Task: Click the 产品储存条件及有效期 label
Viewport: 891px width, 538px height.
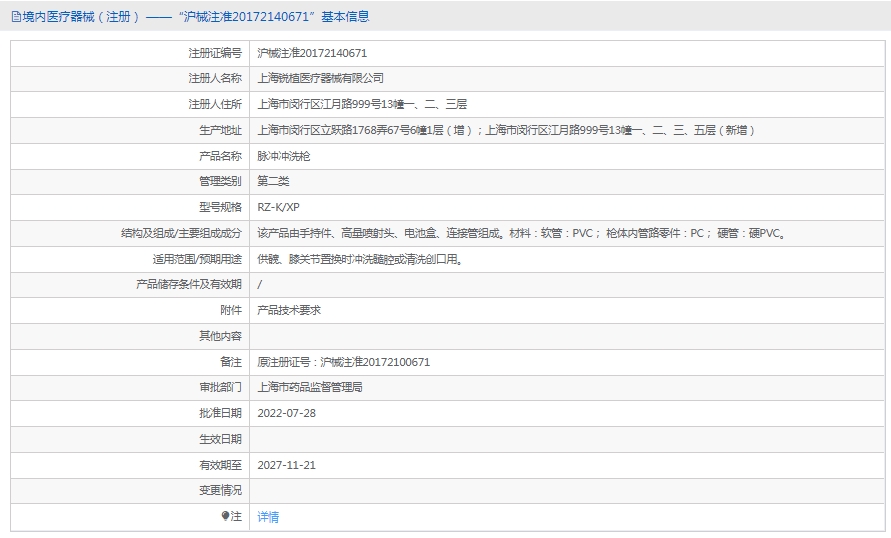Action: coord(189,284)
